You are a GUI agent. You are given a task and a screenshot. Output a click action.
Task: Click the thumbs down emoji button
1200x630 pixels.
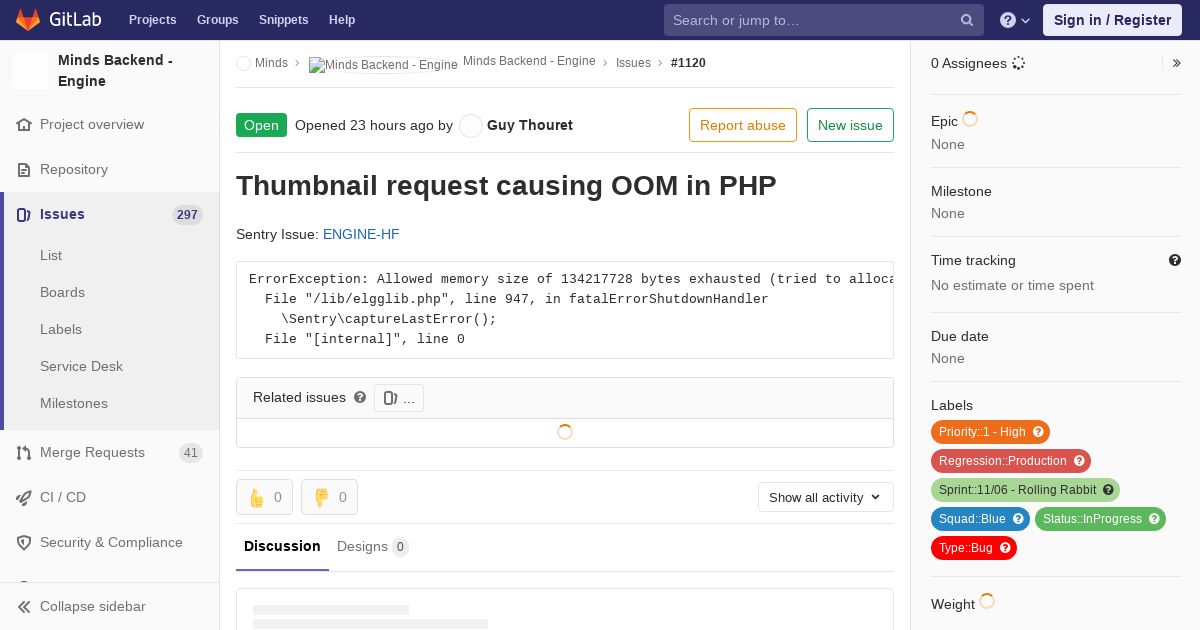pos(329,497)
